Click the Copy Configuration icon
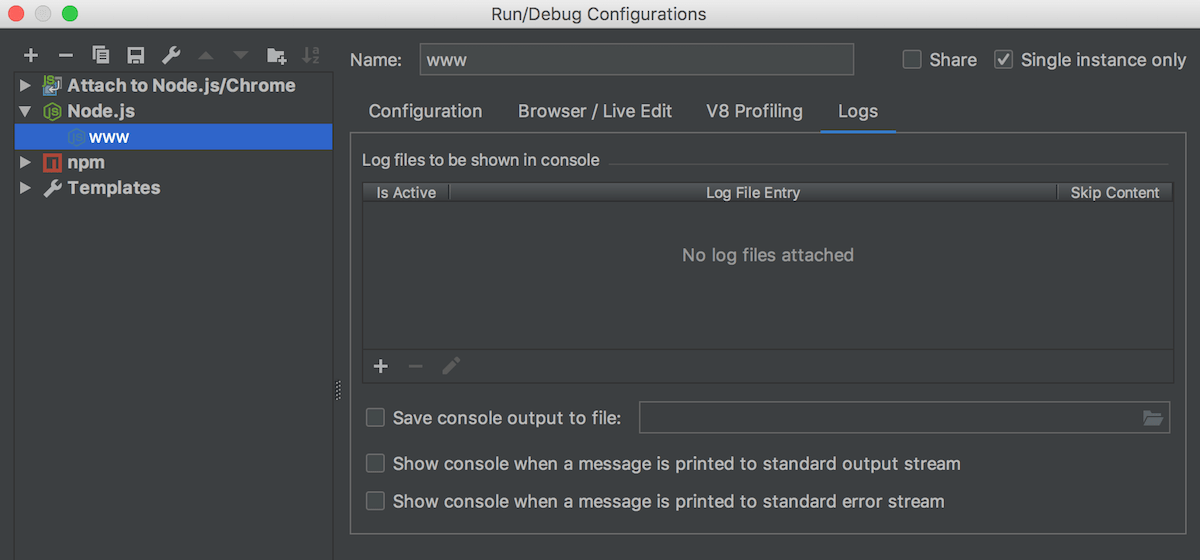Viewport: 1200px width, 560px height. tap(100, 55)
